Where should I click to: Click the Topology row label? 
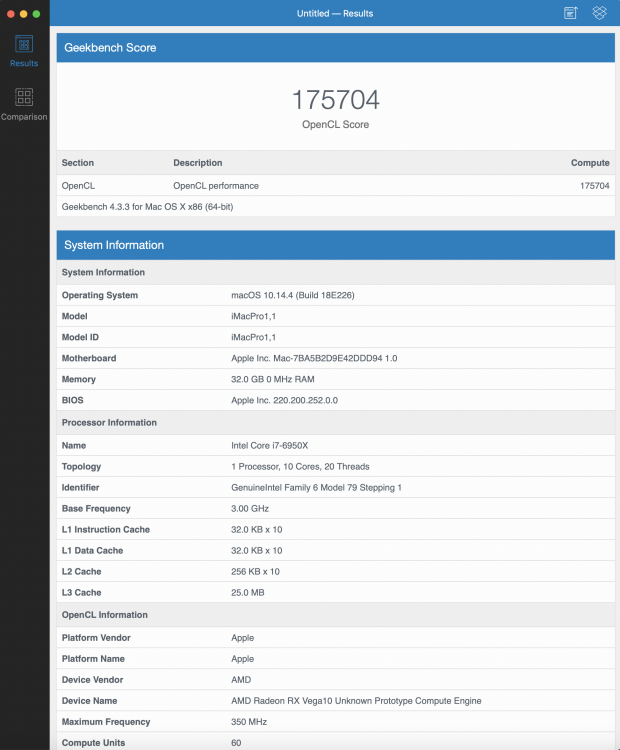click(81, 466)
